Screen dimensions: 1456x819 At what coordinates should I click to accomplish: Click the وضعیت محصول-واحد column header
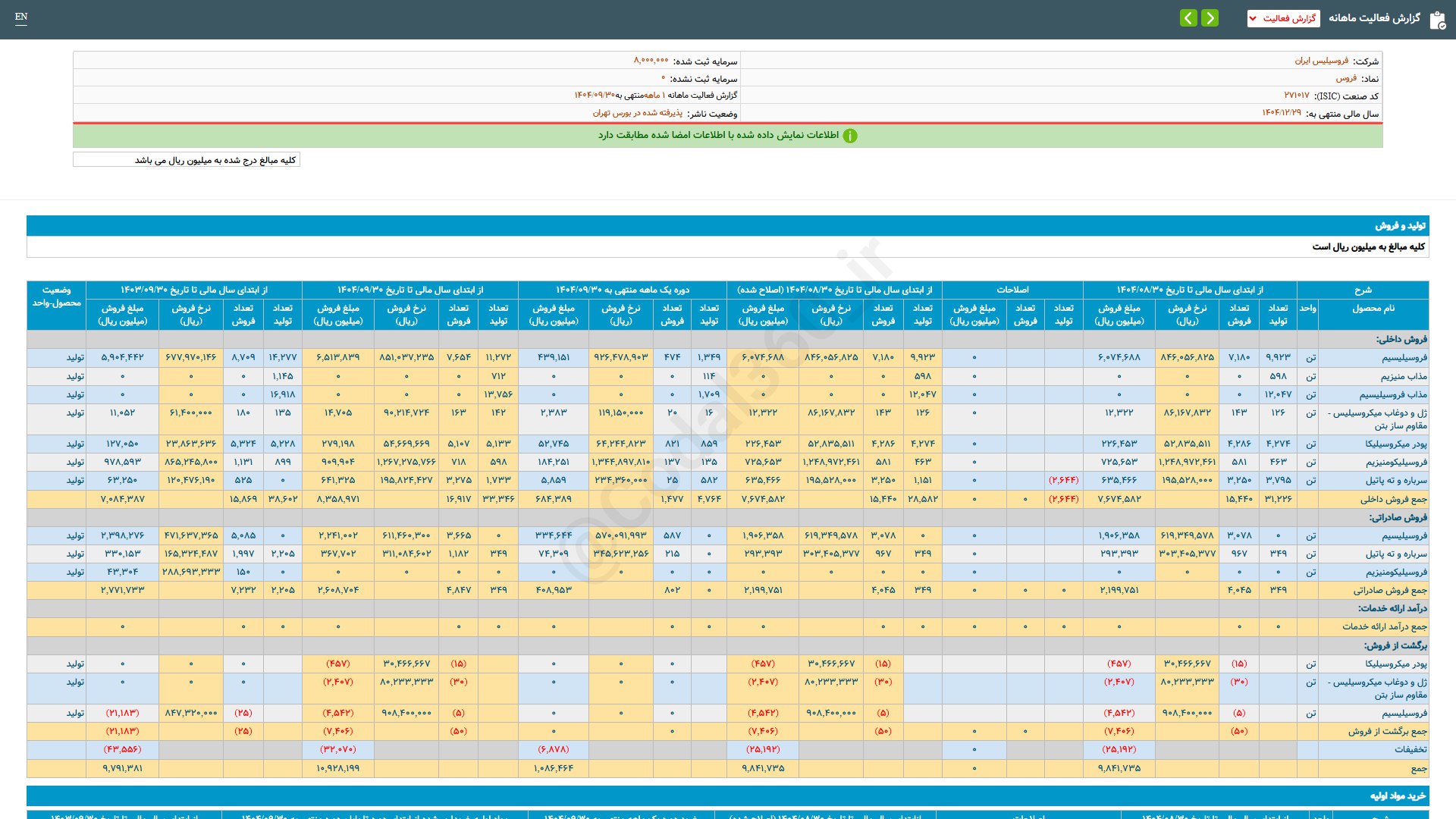(x=56, y=297)
